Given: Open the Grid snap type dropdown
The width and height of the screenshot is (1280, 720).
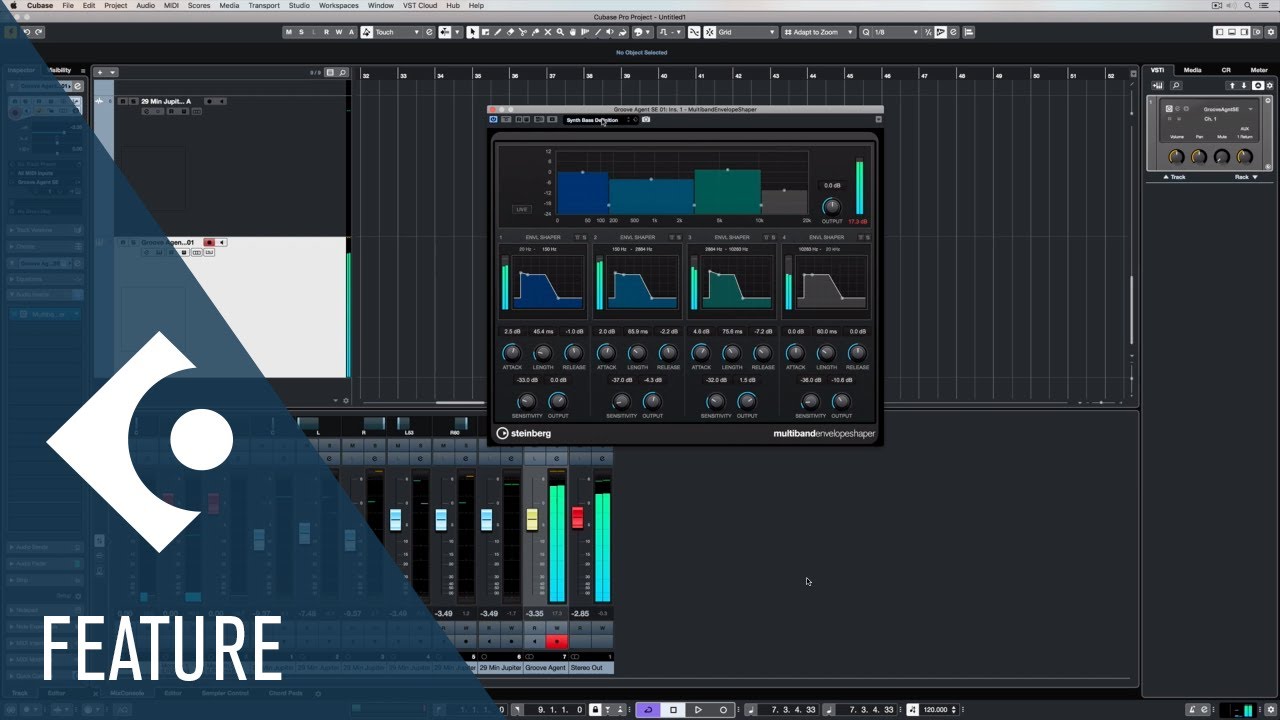Looking at the screenshot, I should [747, 32].
